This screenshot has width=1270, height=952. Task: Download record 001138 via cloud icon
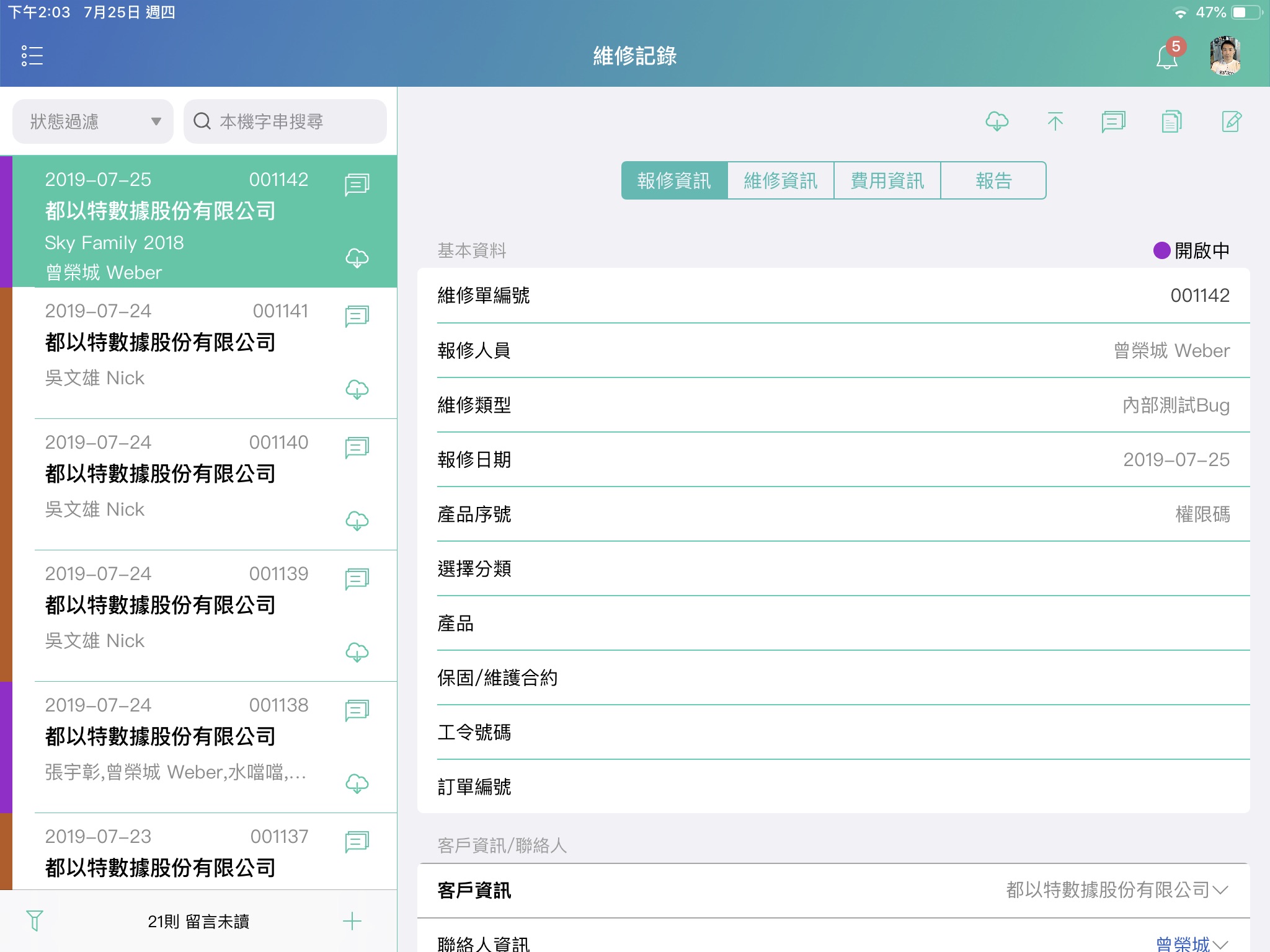[357, 783]
